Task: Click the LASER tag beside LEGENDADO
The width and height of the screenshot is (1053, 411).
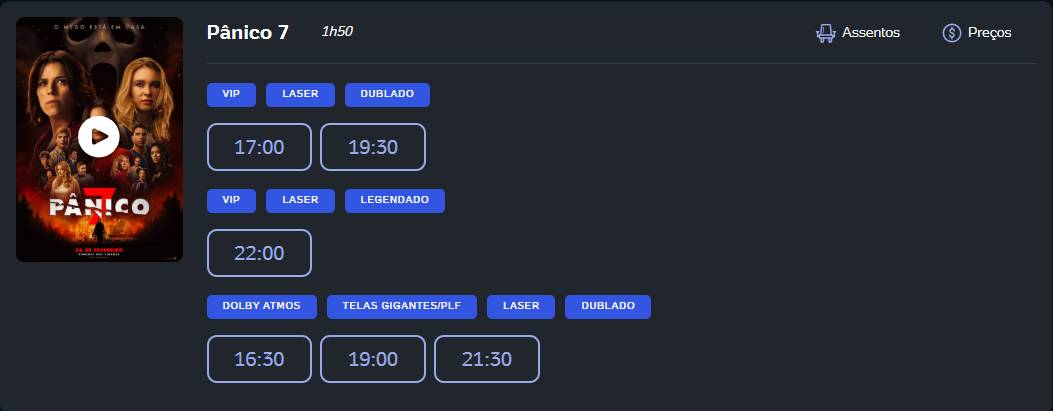Action: click(300, 200)
